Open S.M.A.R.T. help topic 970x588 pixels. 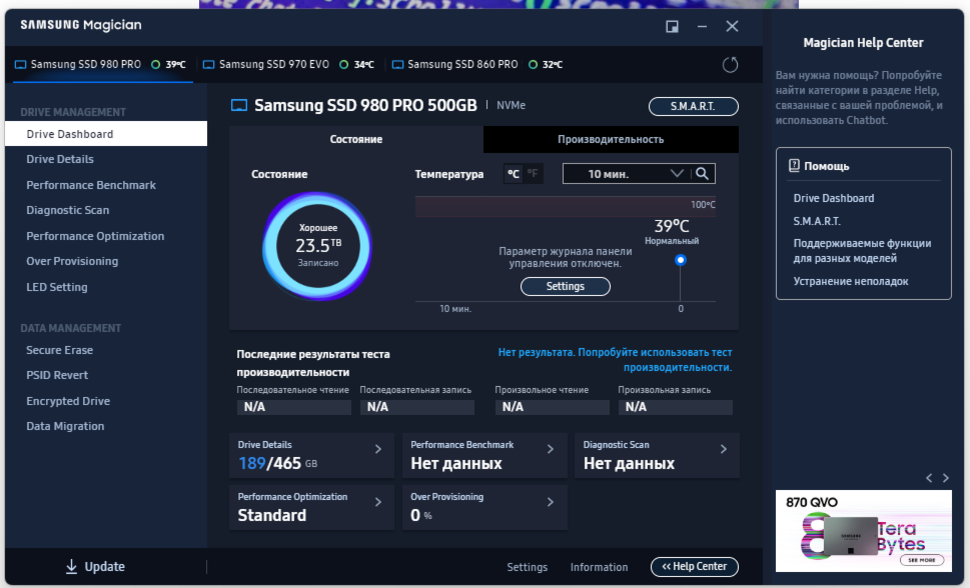pos(817,221)
